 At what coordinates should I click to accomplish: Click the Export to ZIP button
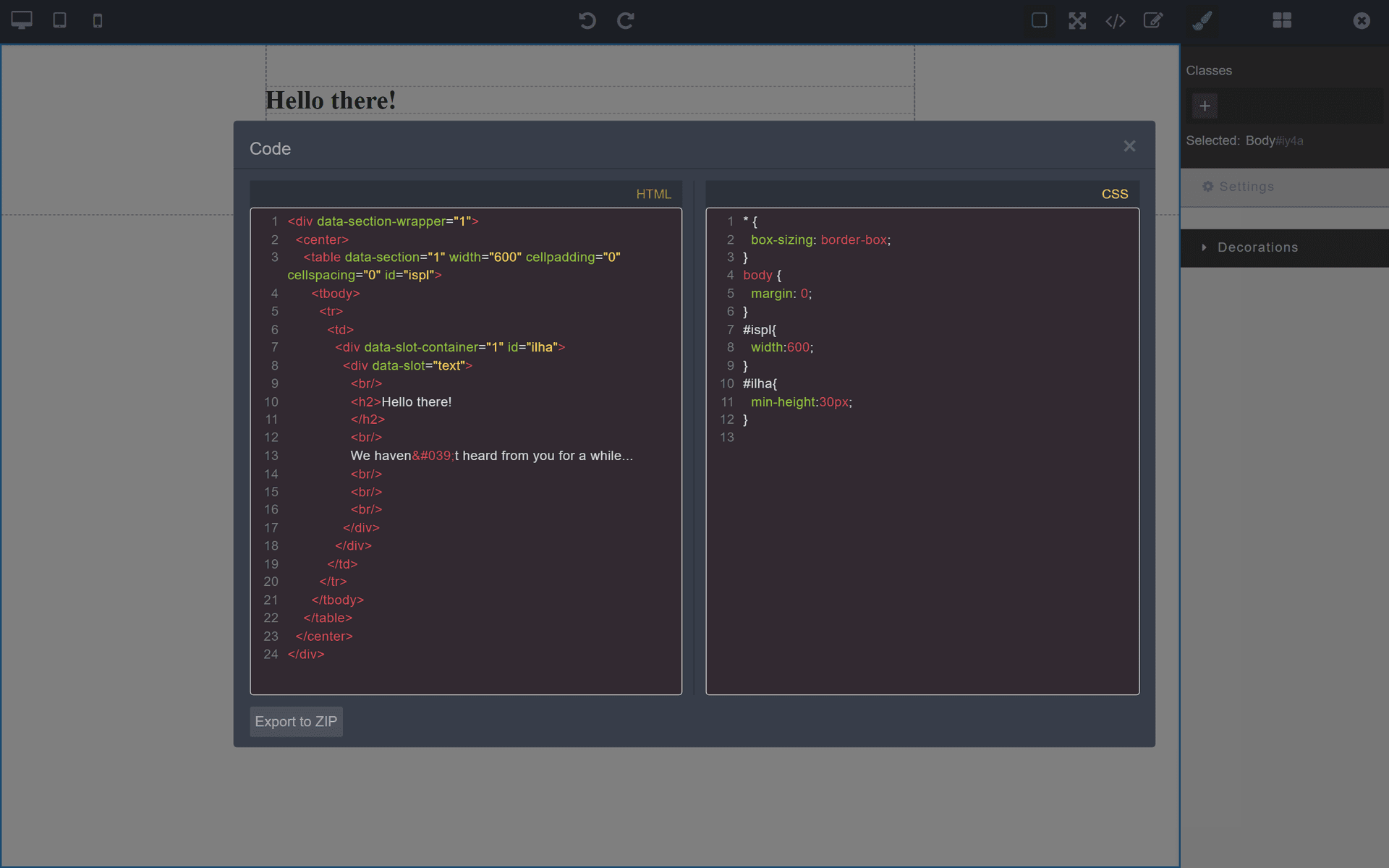[x=296, y=721]
